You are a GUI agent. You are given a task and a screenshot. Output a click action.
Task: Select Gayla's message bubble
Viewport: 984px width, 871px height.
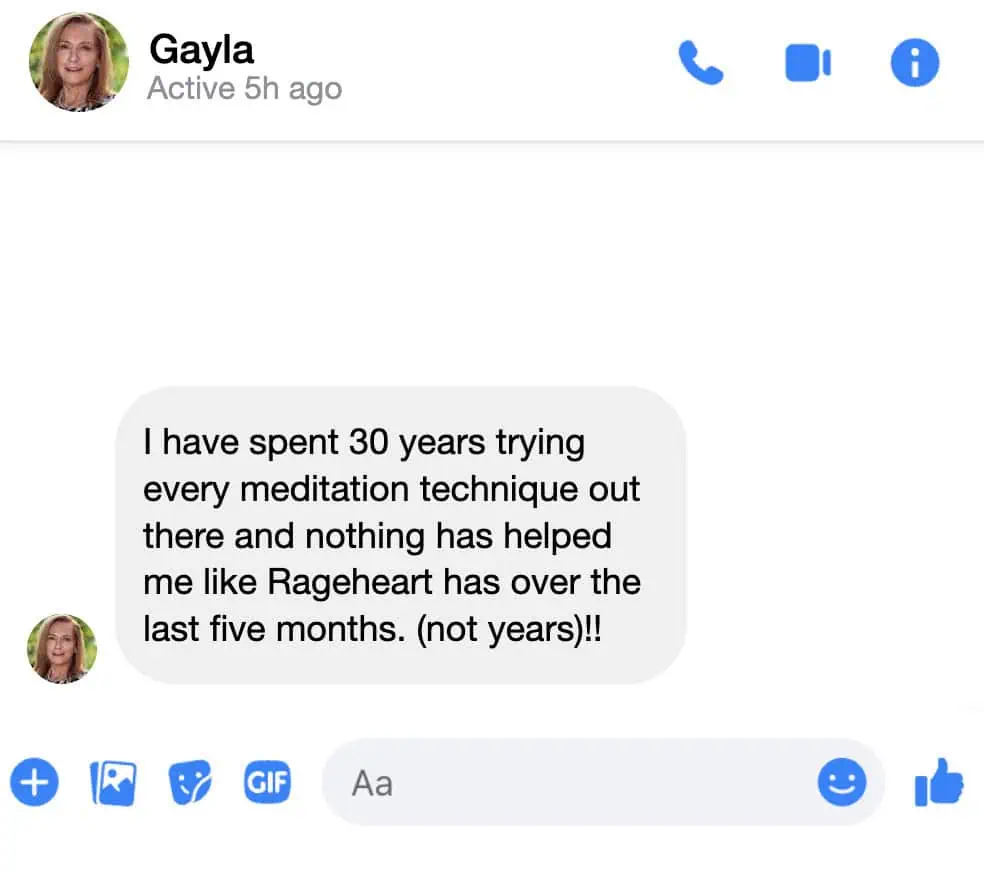pyautogui.click(x=401, y=535)
